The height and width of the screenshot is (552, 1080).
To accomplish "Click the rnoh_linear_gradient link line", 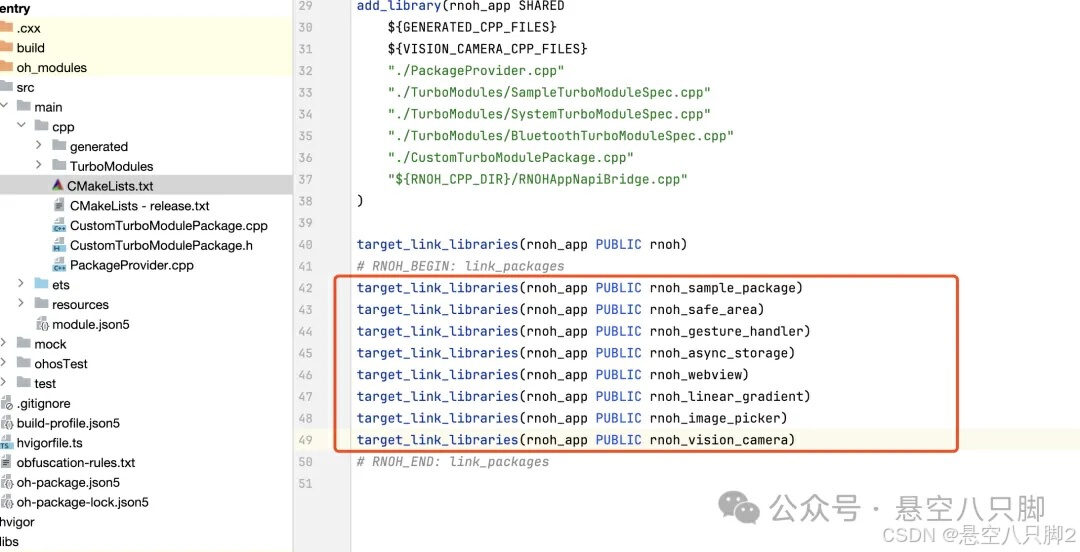I will (x=583, y=396).
